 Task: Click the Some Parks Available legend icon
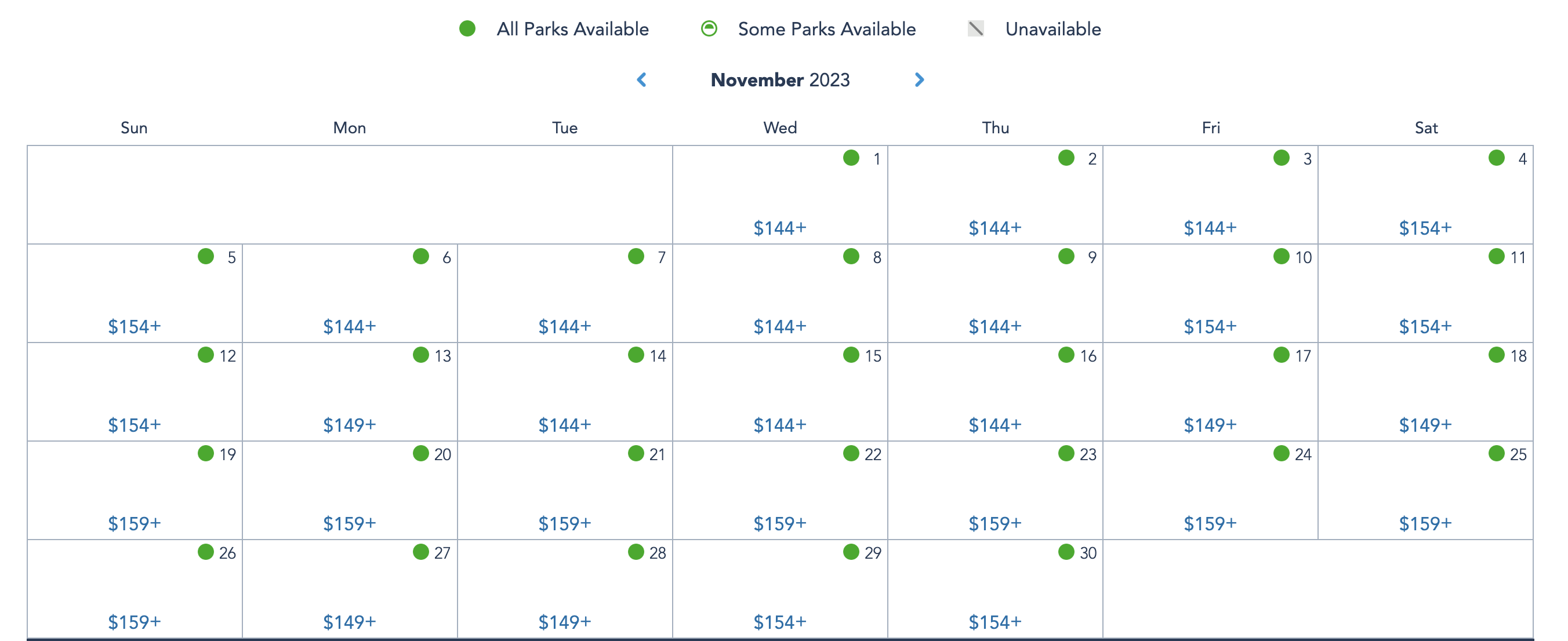(709, 28)
